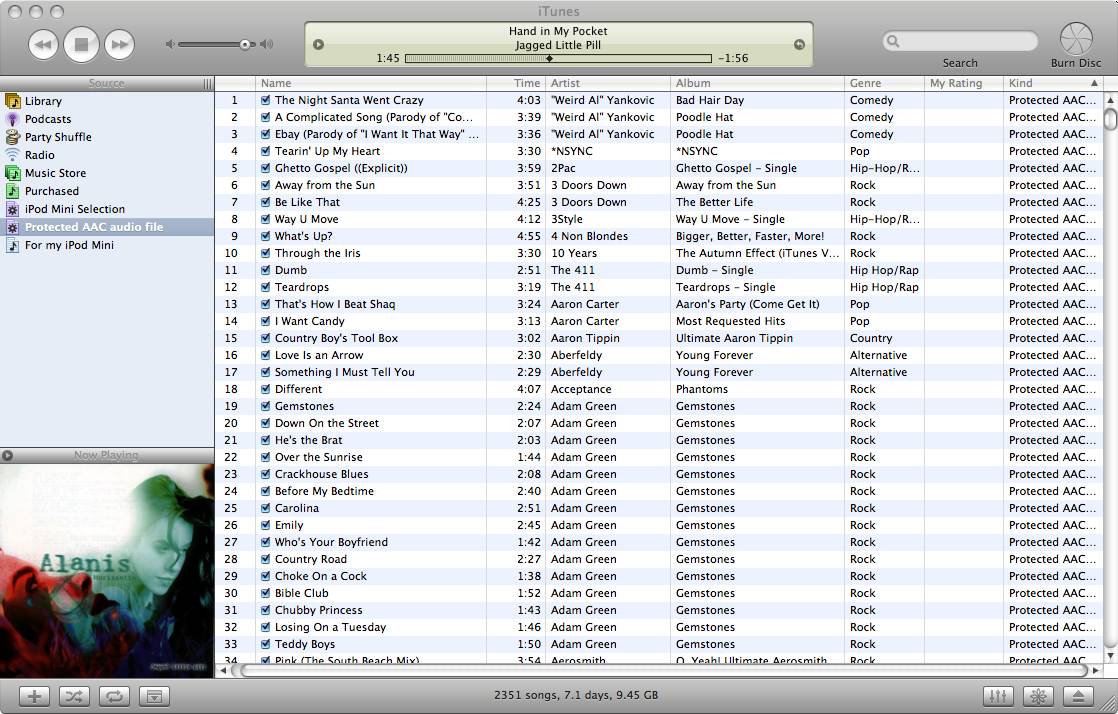Viewport: 1118px width, 714px height.
Task: Click the vertical scrollbar thumb
Action: pyautogui.click(x=1110, y=118)
